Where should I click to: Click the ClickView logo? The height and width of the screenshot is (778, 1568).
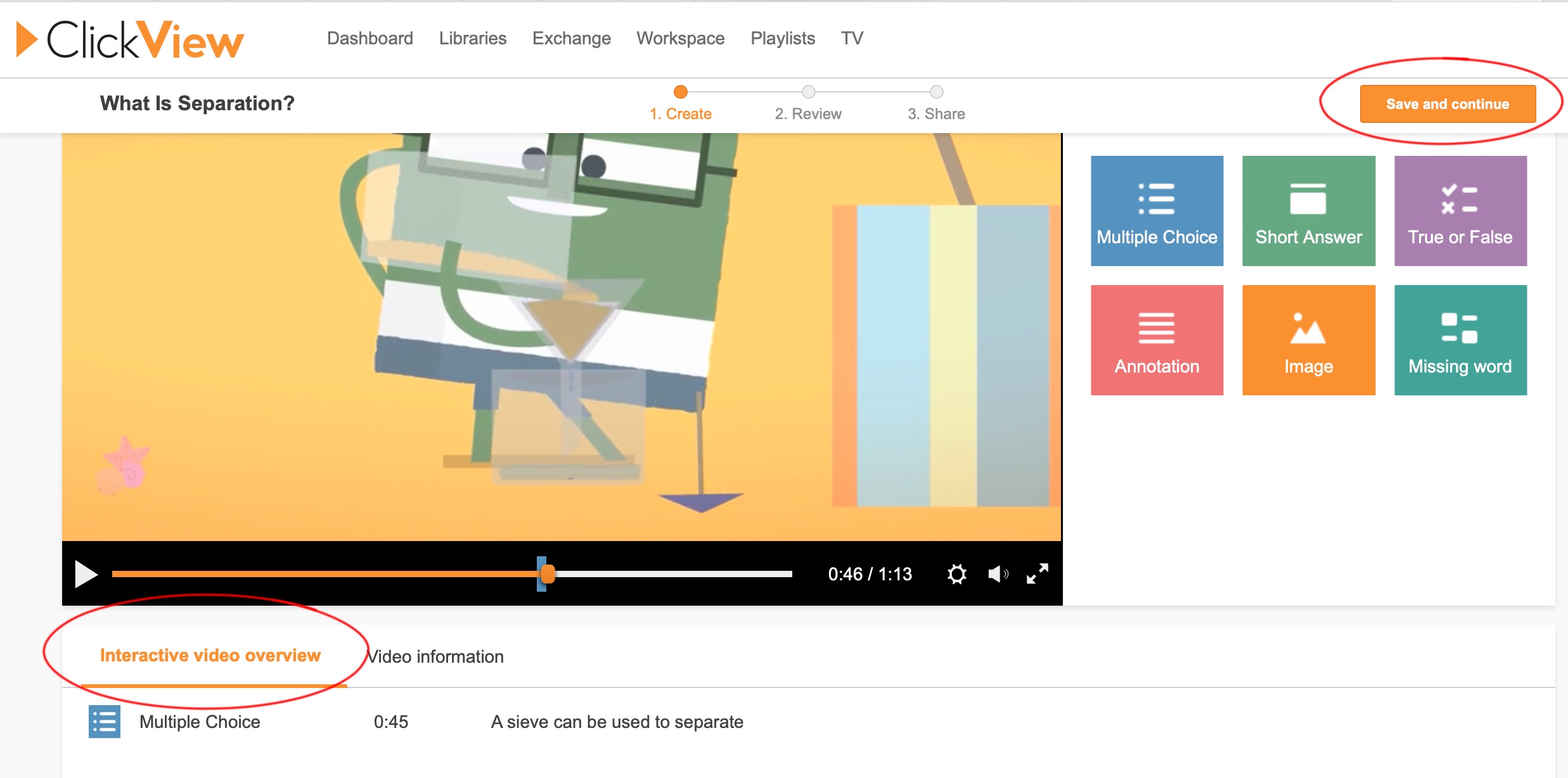130,39
